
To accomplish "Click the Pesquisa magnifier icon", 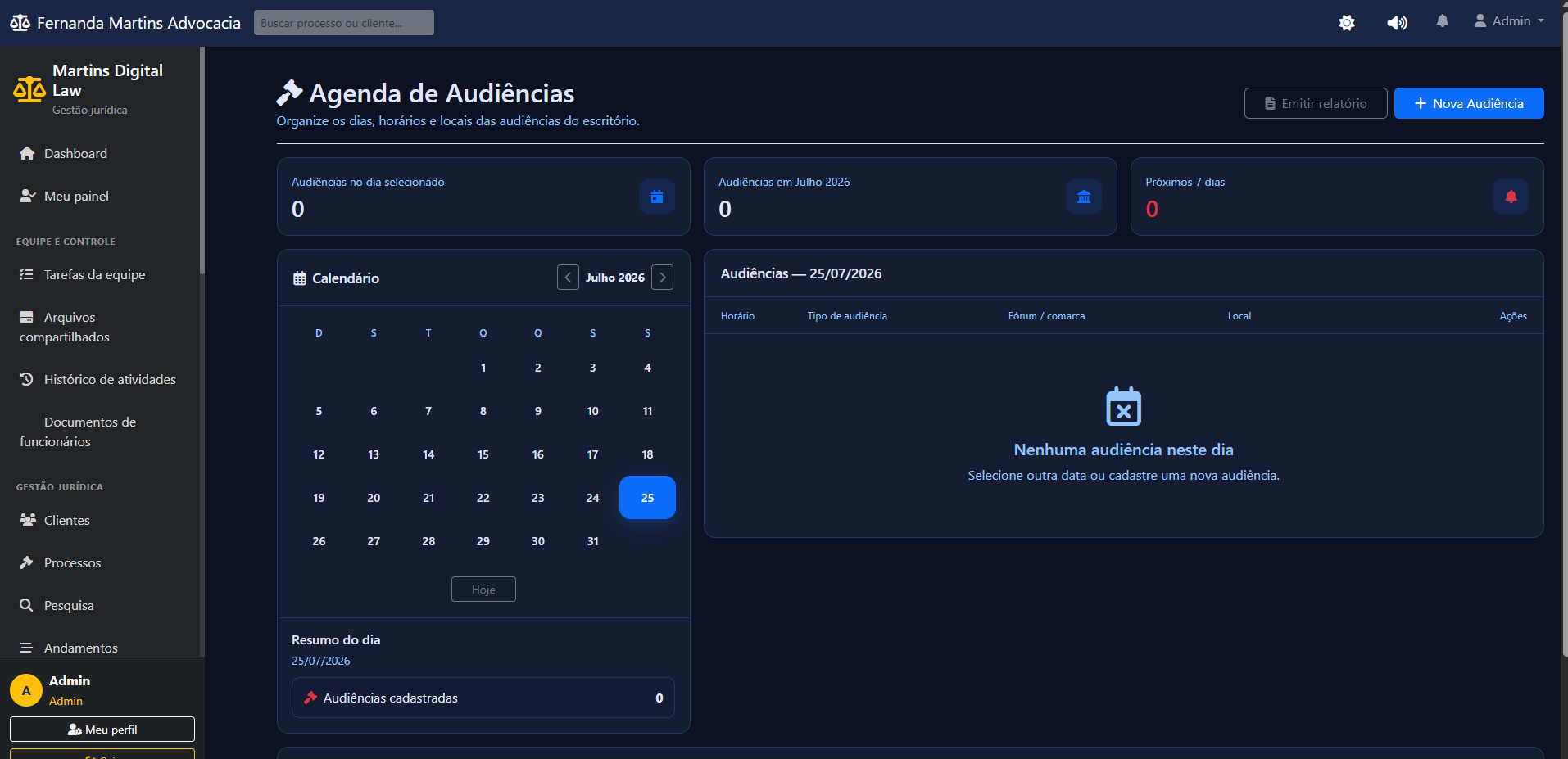I will (26, 605).
